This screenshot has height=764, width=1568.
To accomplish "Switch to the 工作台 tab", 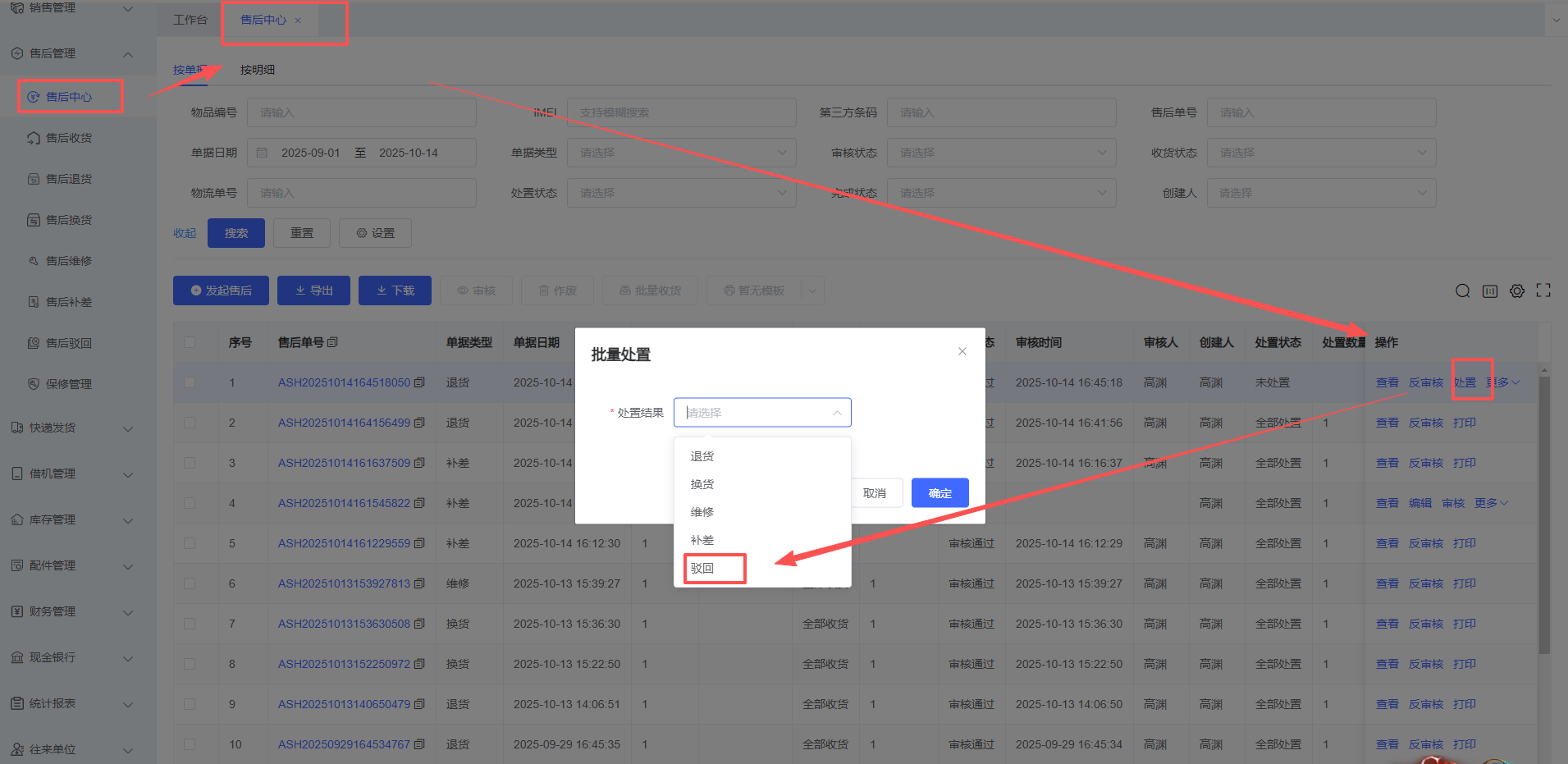I will click(190, 20).
